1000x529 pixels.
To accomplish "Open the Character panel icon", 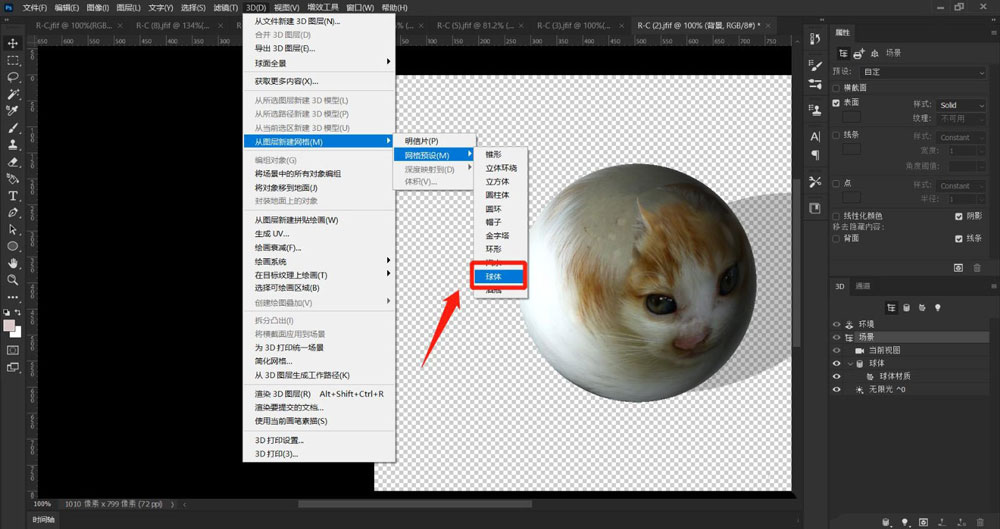I will 815,137.
